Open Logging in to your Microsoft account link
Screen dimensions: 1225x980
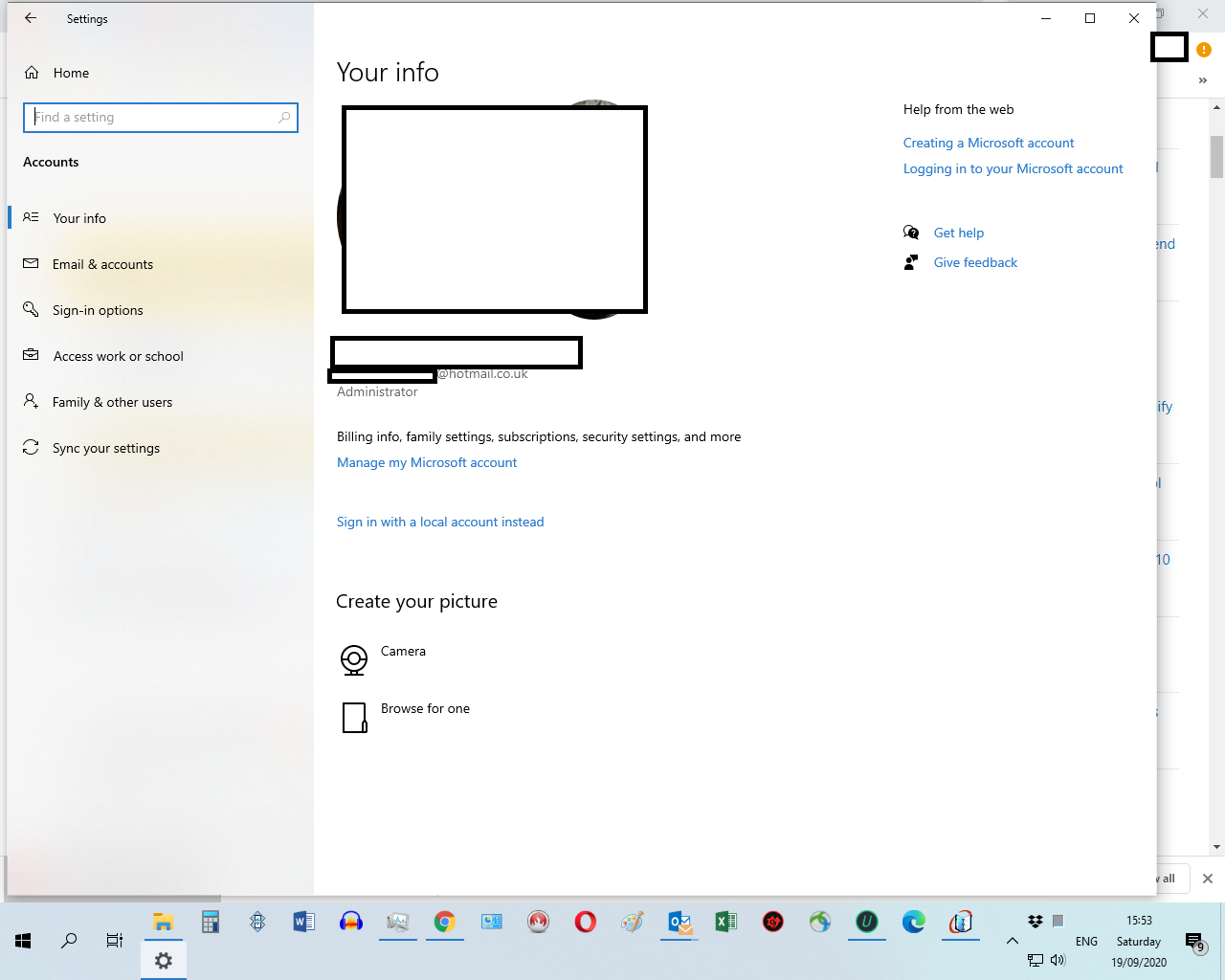(1013, 168)
